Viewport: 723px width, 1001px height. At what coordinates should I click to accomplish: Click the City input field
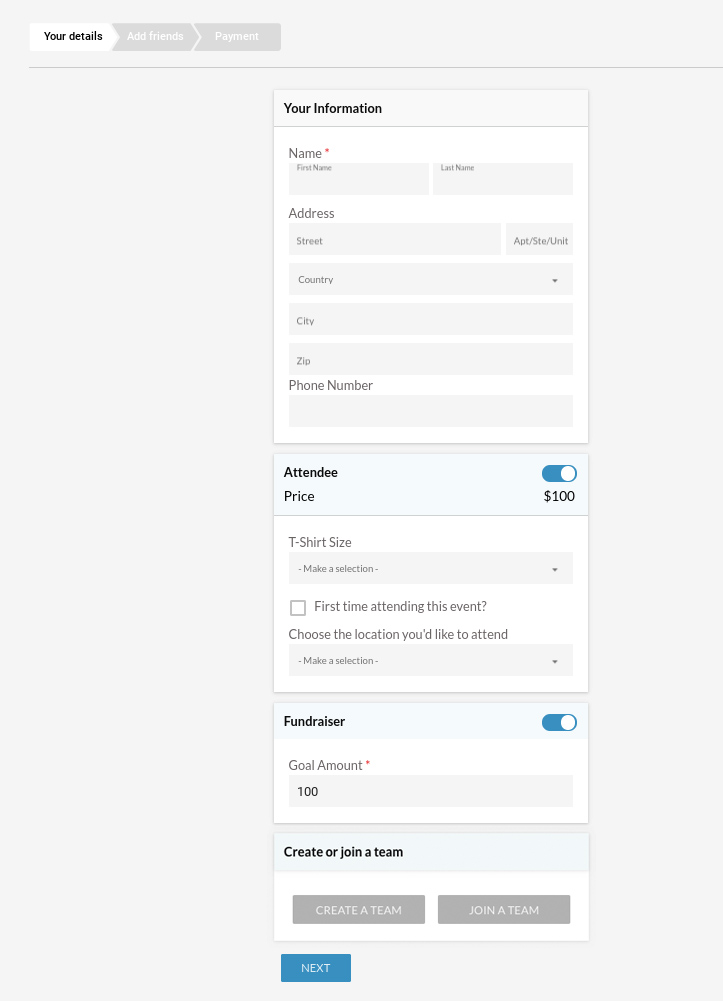[x=431, y=319]
